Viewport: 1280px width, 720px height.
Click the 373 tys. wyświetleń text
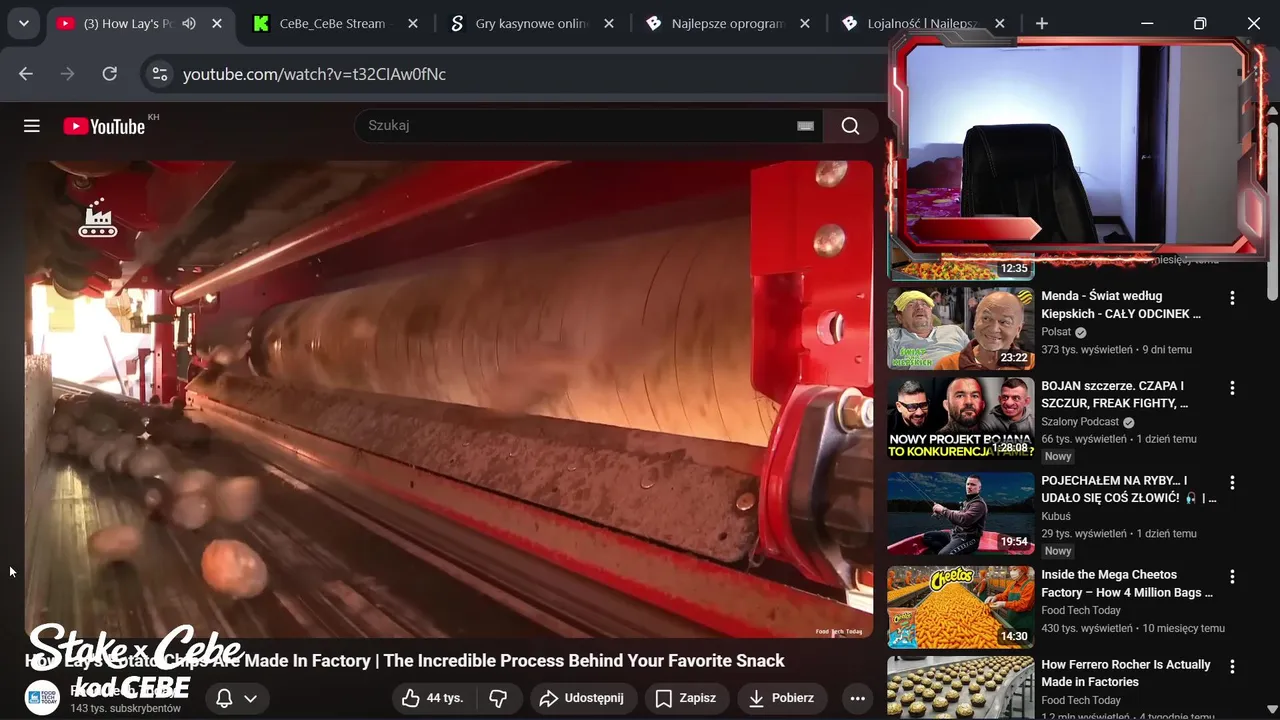click(1087, 350)
